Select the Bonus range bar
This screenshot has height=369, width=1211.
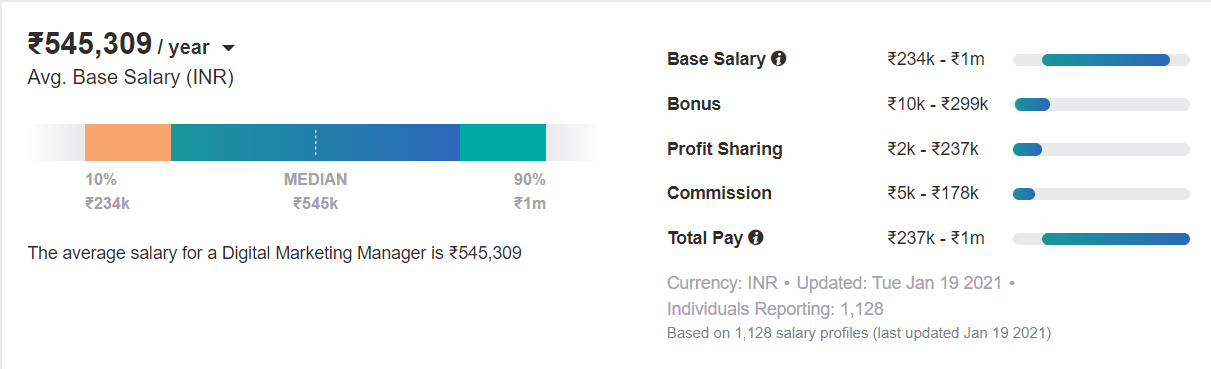tap(1101, 104)
